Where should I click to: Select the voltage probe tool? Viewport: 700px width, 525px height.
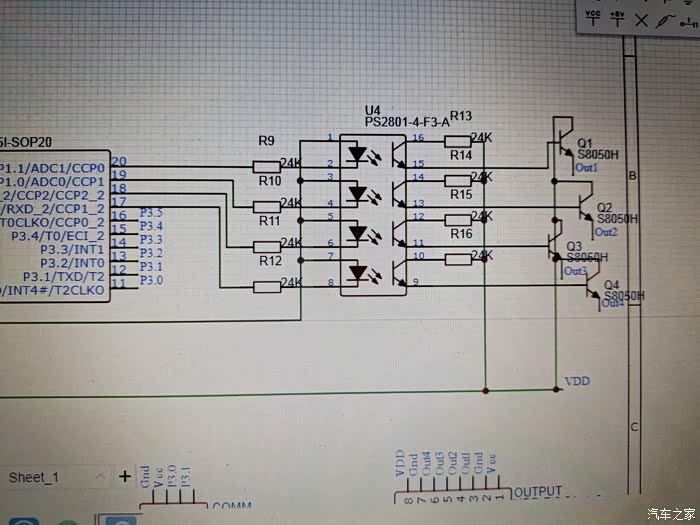pos(665,21)
